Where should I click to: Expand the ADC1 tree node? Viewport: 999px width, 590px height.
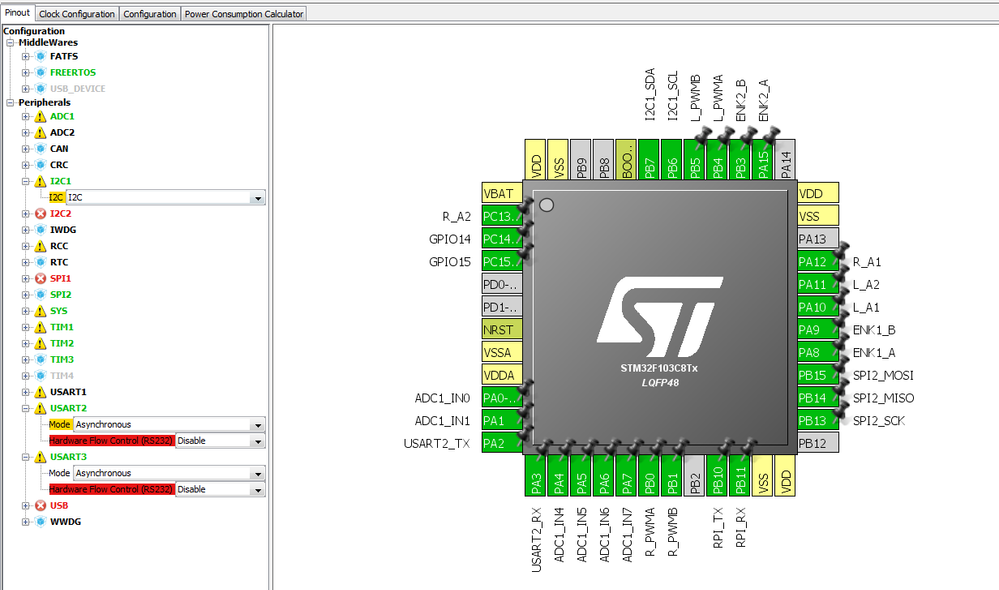[25, 117]
